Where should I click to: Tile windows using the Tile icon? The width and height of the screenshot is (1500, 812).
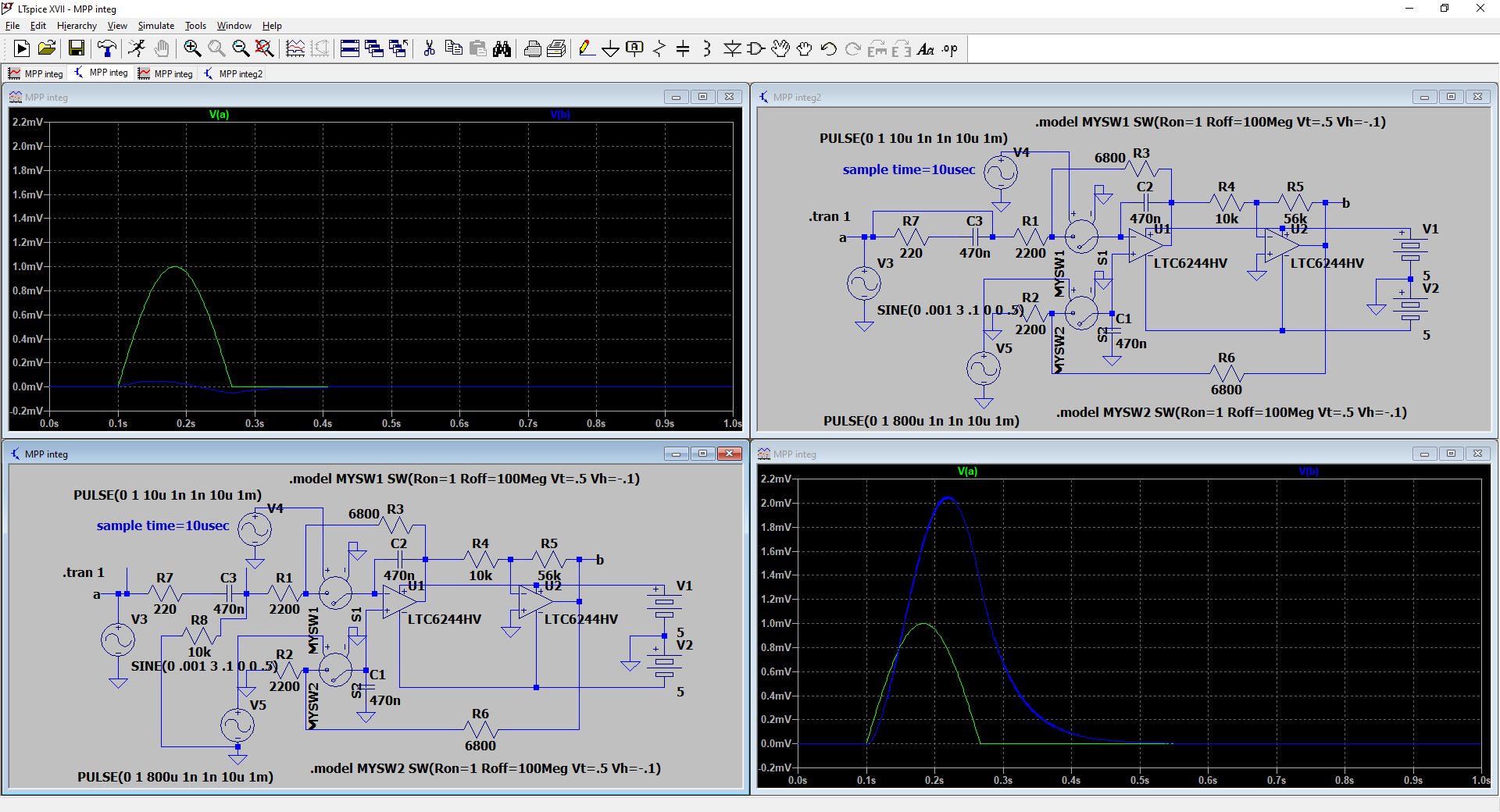pos(350,49)
